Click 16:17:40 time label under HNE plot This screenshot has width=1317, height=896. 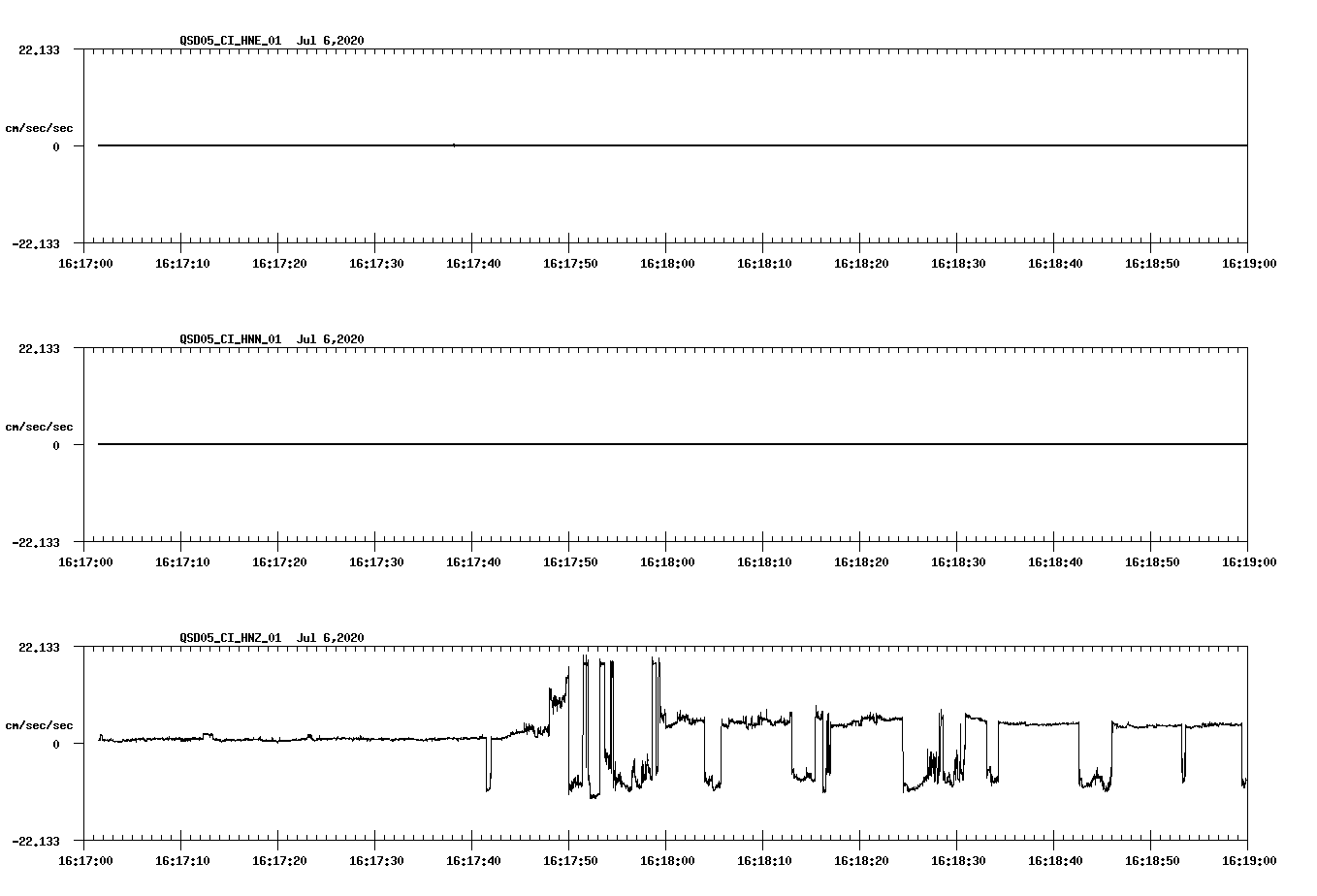click(x=473, y=264)
